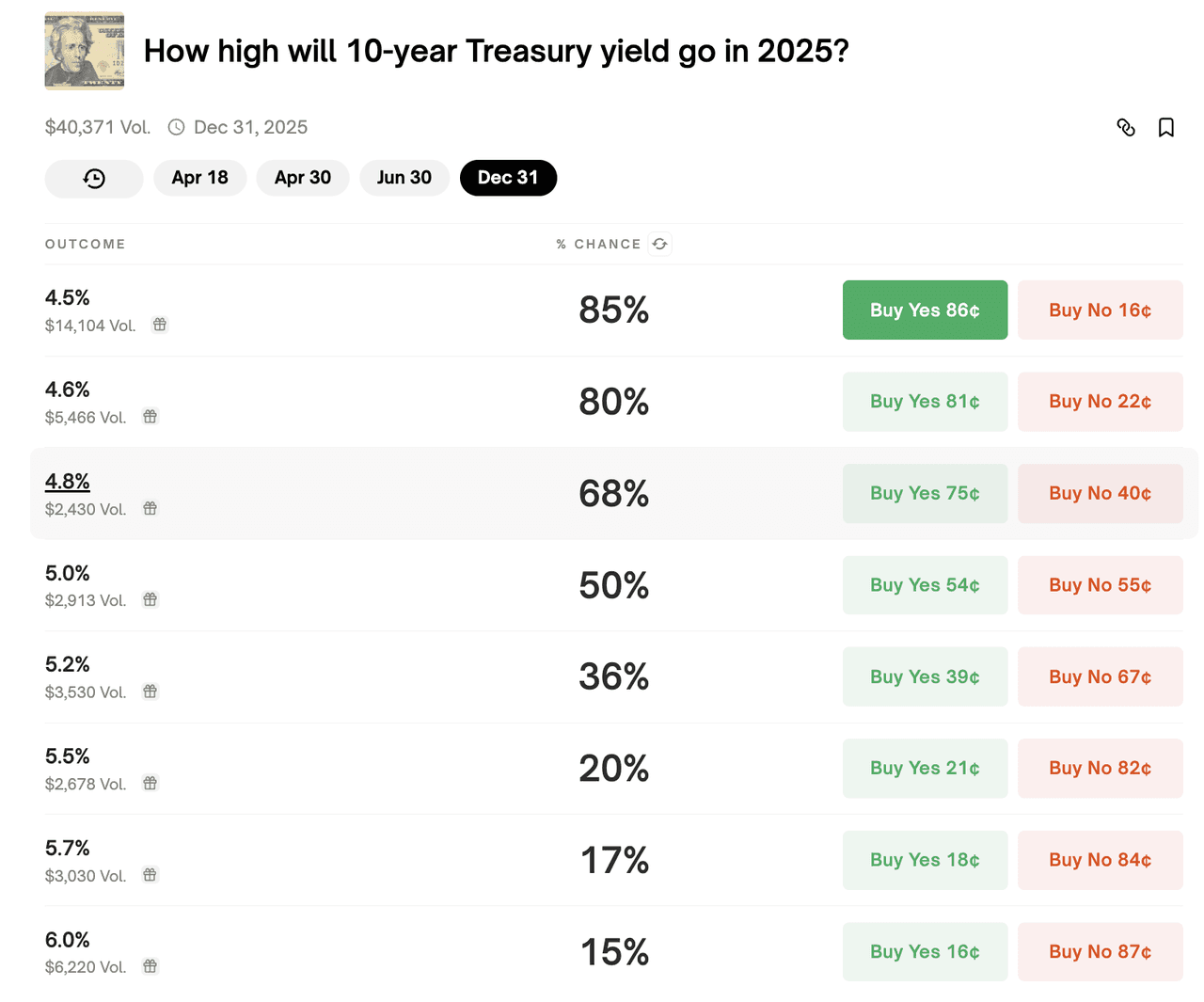Click the copy link icon
The image size is (1204, 1002).
1126,127
